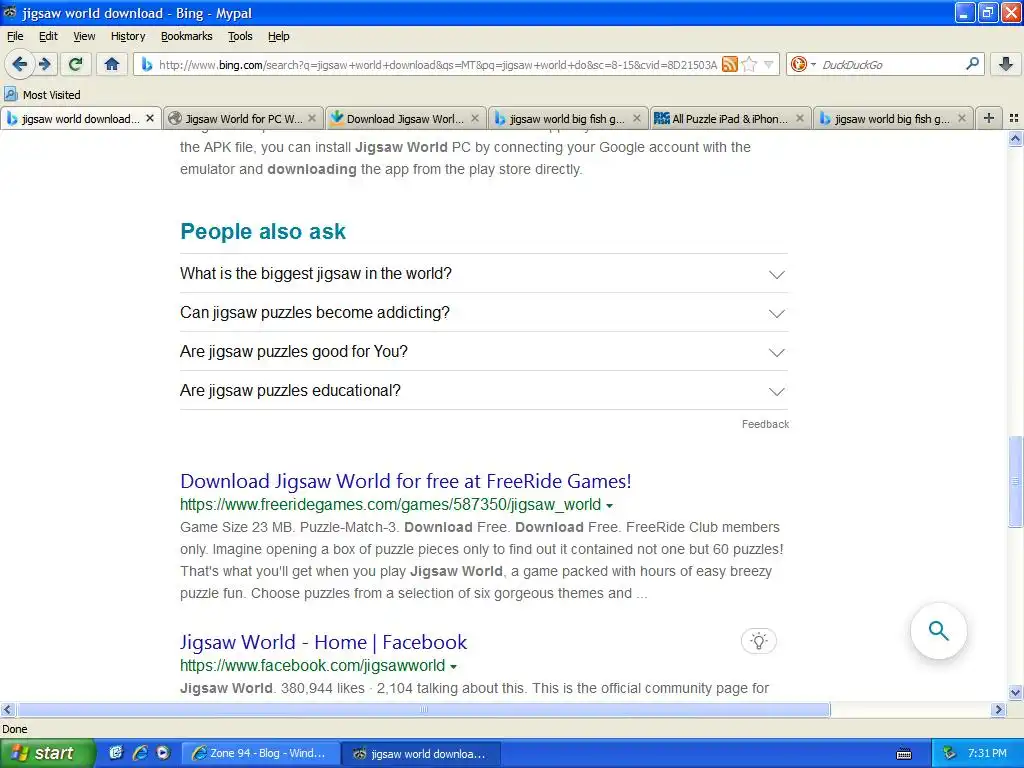Click the keyboard icon in taskbar
The height and width of the screenshot is (768, 1024).
904,754
